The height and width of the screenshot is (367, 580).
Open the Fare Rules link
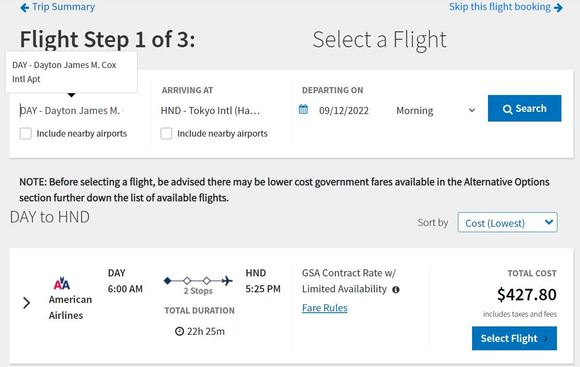point(324,308)
